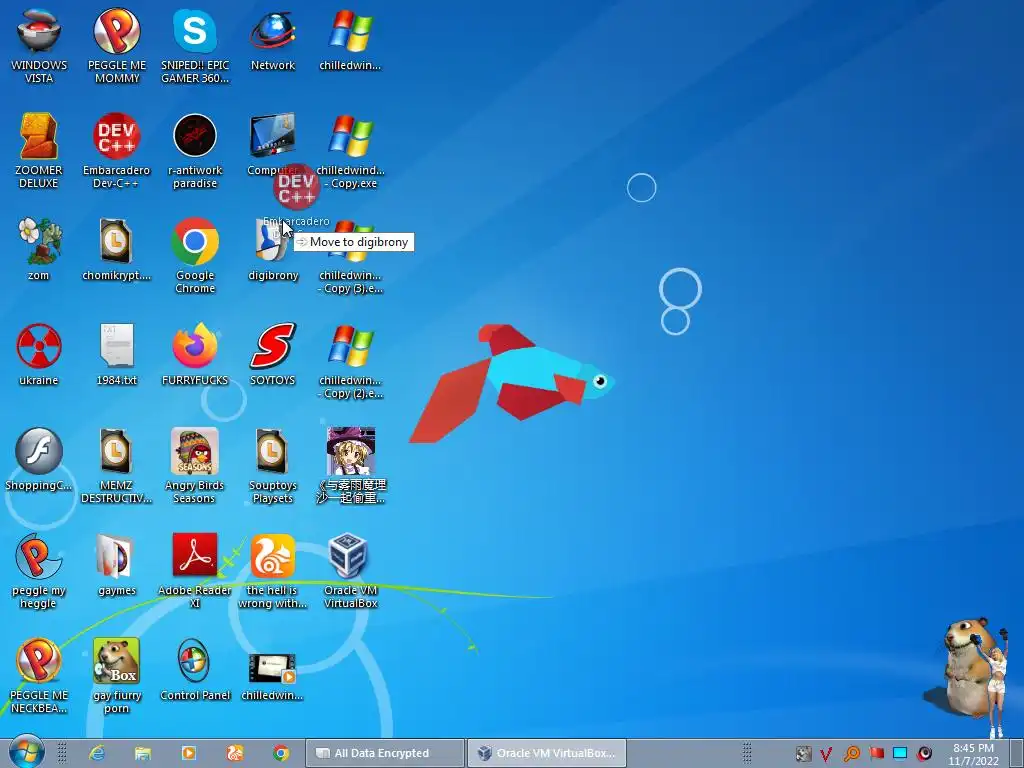This screenshot has width=1024, height=768.
Task: Click the speaker tray icon
Action: 924,754
